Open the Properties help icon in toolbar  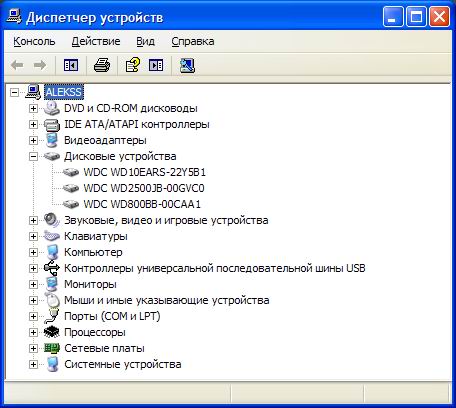coord(132,65)
